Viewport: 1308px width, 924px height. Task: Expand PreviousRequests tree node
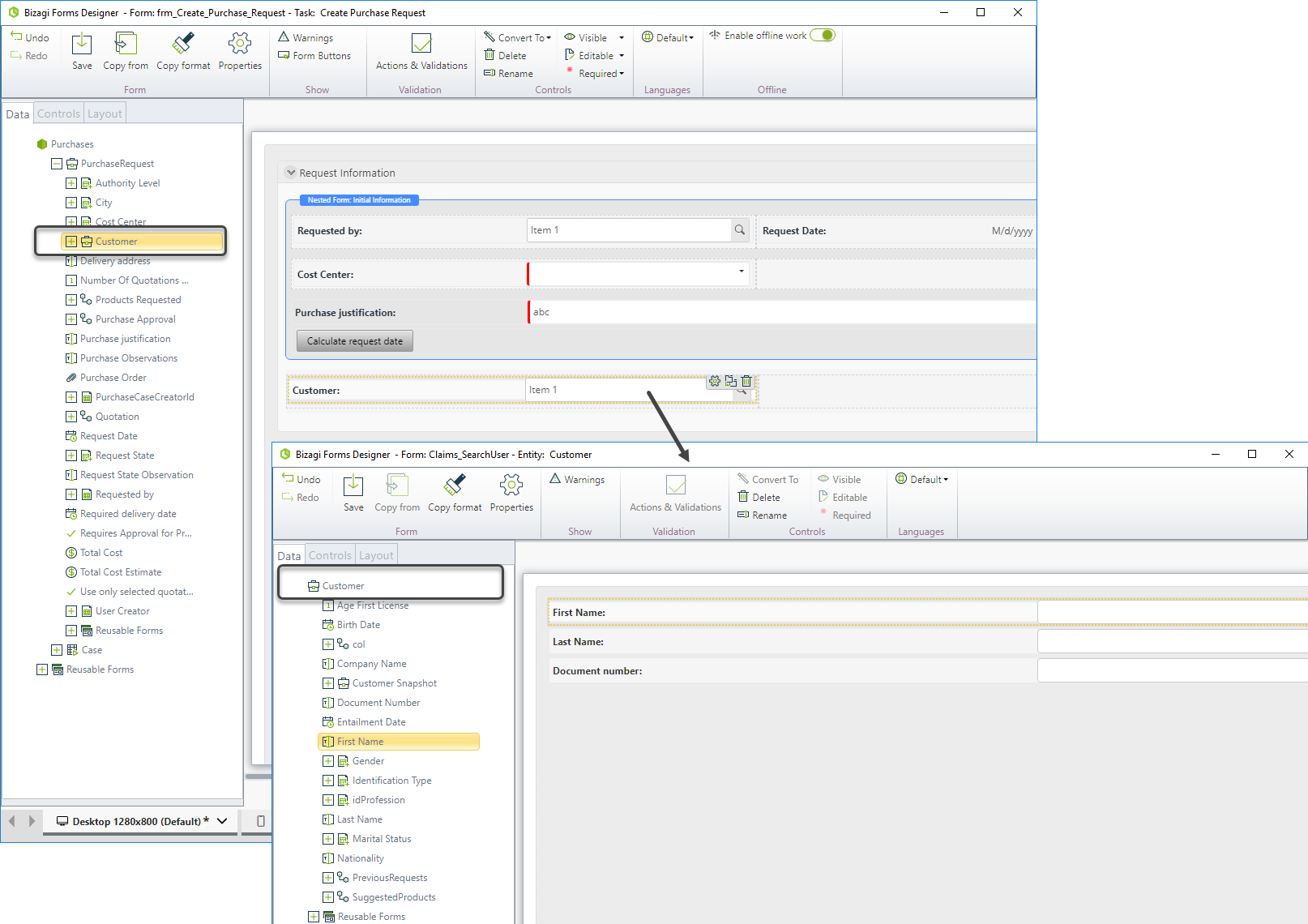328,878
